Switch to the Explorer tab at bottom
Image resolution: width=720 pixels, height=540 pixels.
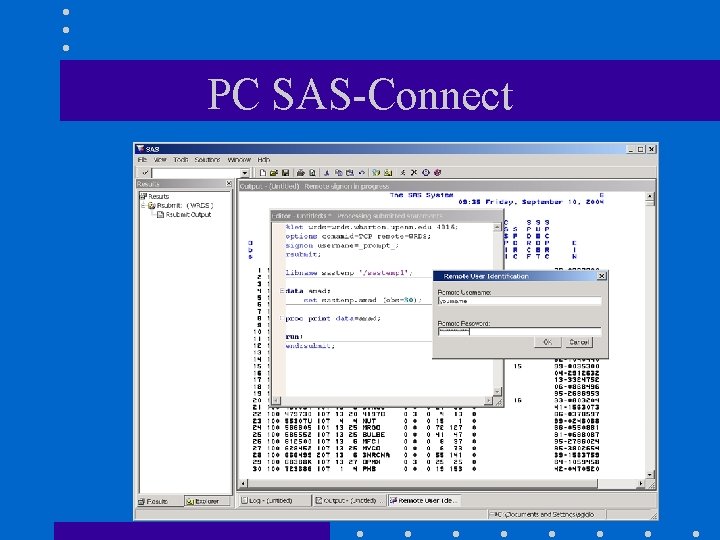click(207, 501)
